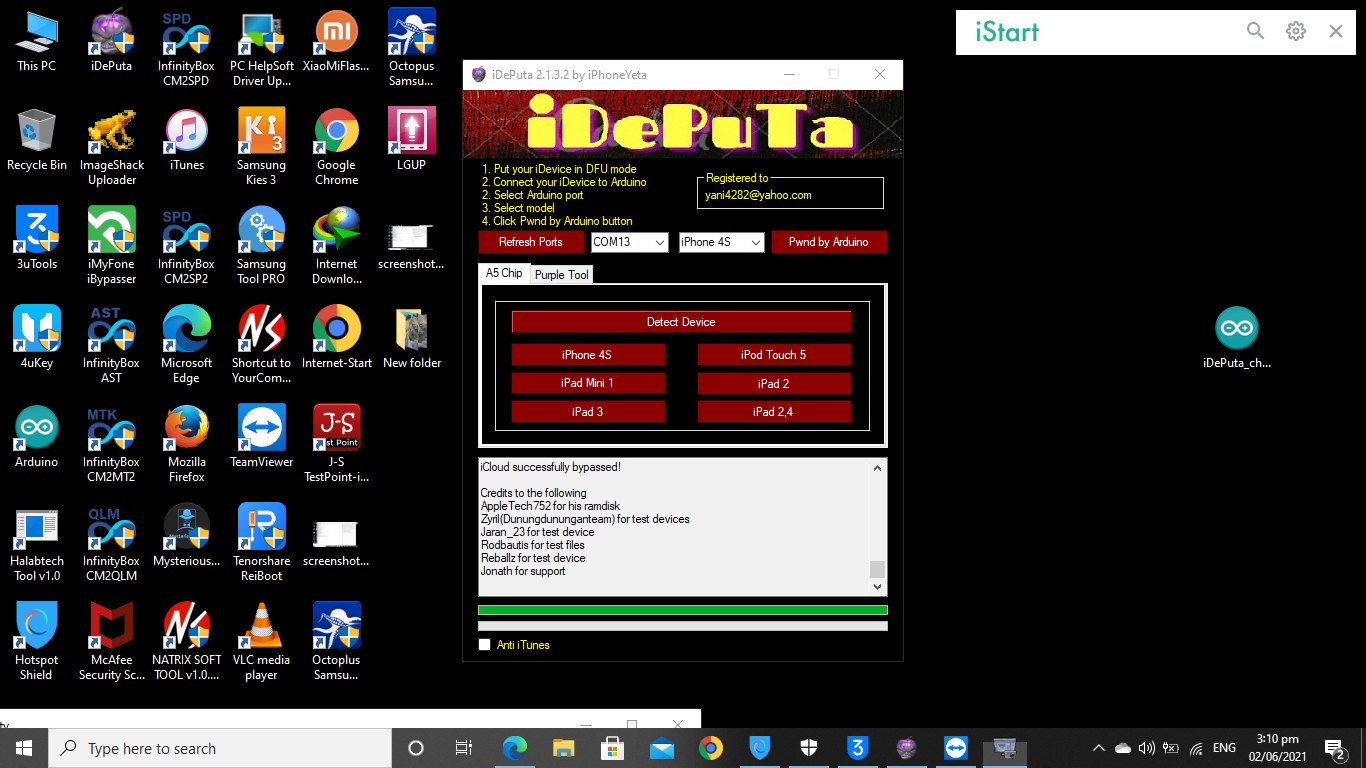Click the taskbar search box

click(220, 748)
